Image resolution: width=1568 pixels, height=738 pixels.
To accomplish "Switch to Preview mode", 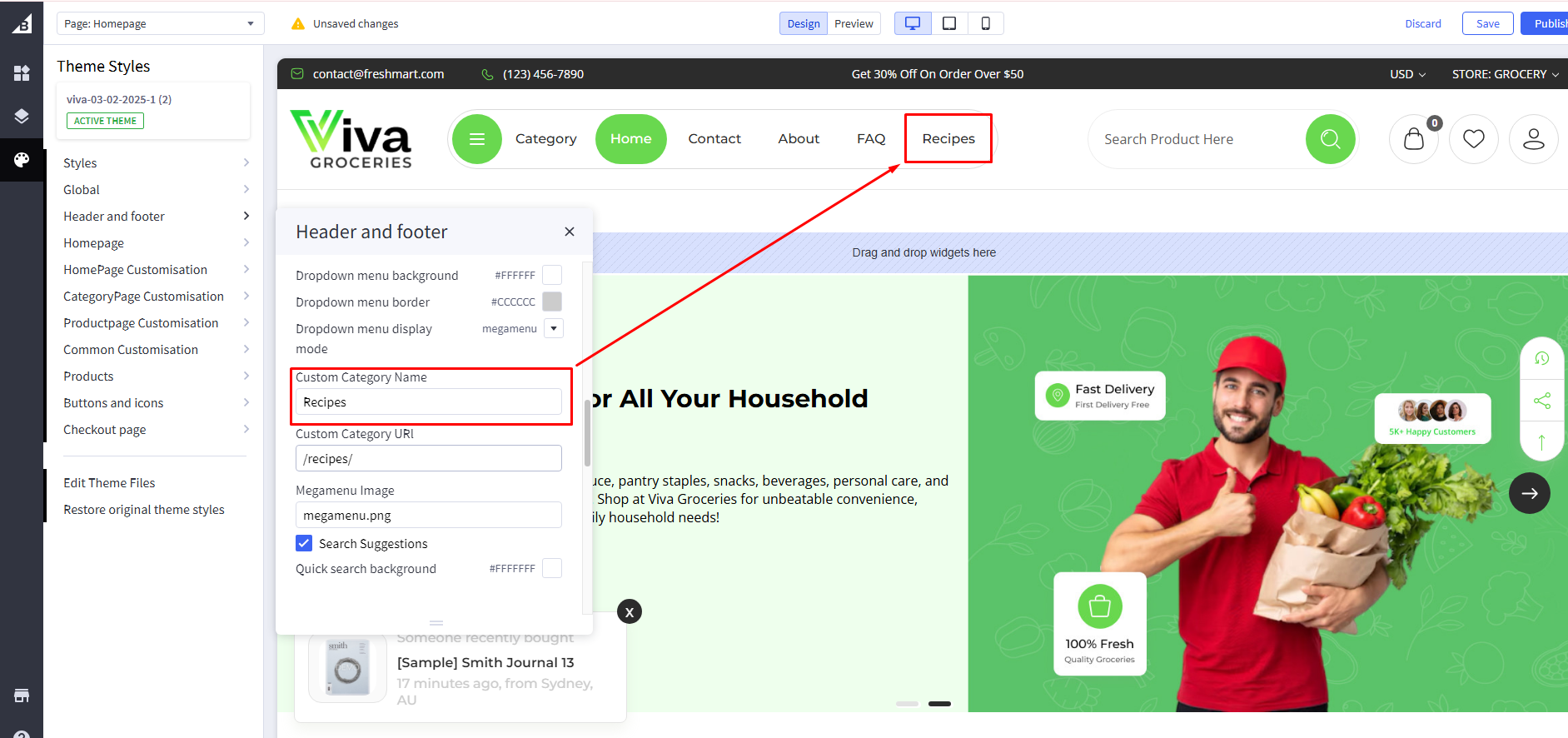I will point(854,23).
